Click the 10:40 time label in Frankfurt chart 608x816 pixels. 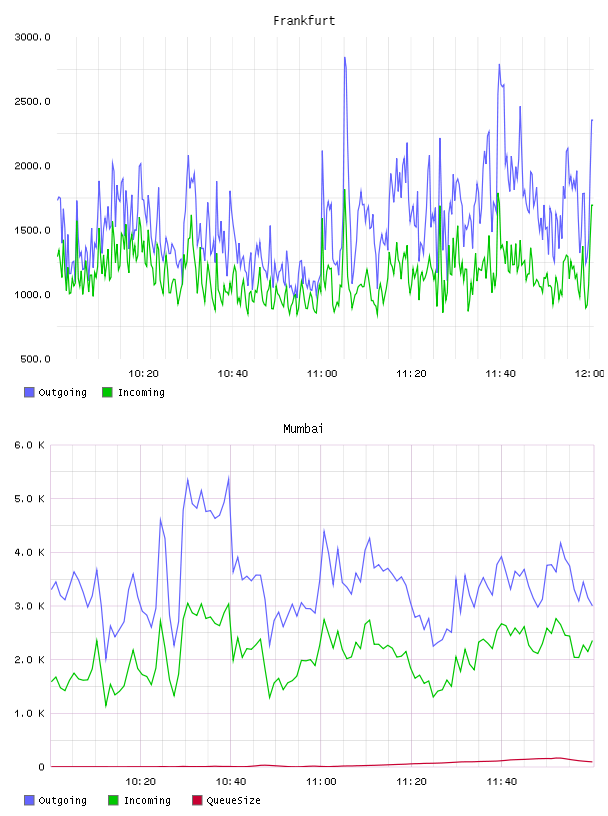click(233, 374)
